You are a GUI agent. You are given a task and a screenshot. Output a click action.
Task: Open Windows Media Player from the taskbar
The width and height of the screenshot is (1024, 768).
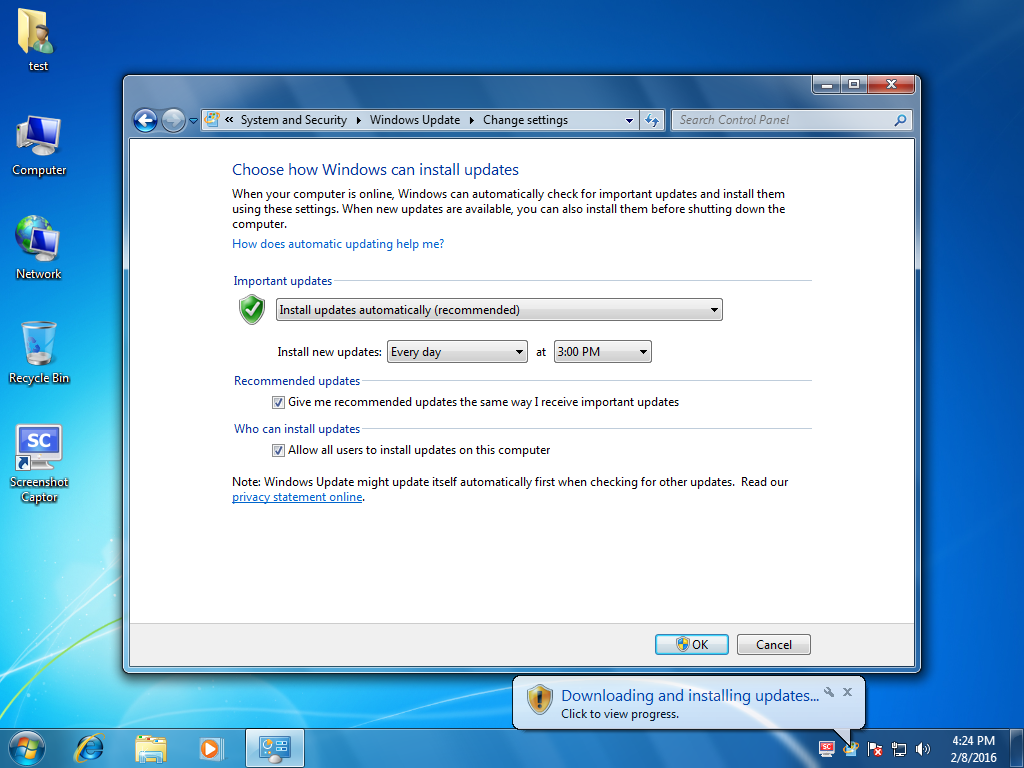210,748
